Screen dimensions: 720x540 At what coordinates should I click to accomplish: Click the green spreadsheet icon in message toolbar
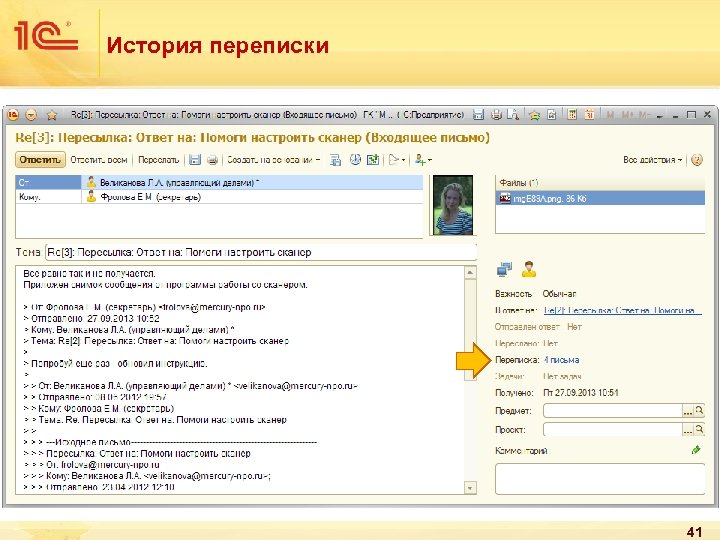click(373, 160)
